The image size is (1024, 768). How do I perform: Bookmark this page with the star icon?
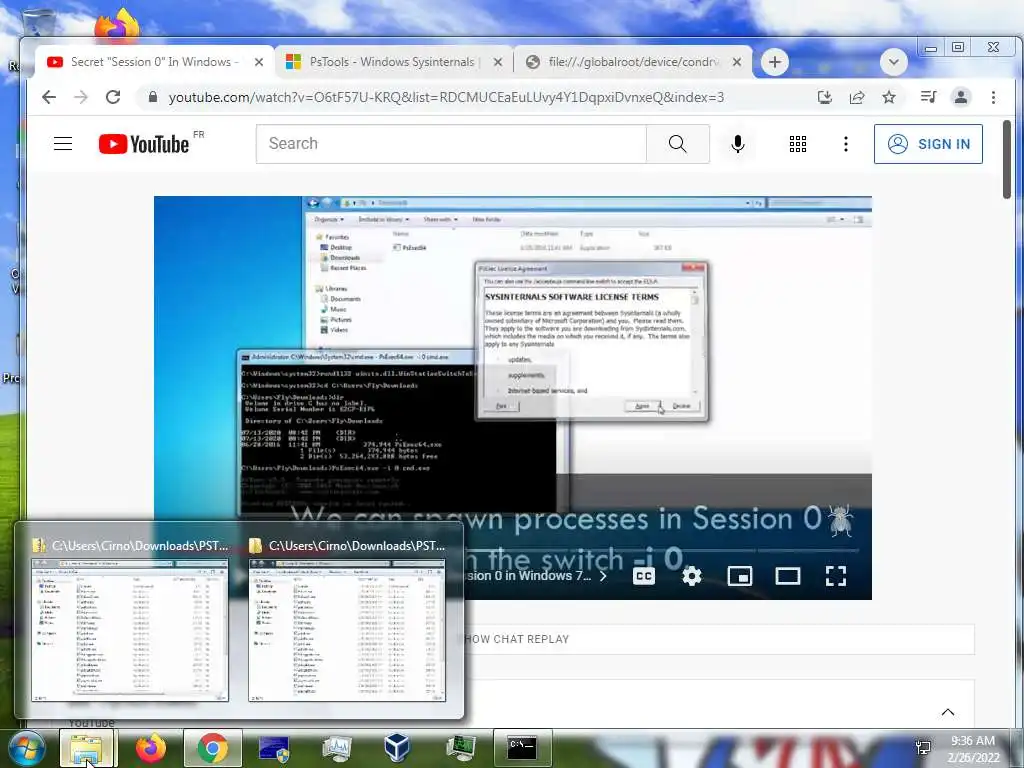(x=889, y=97)
